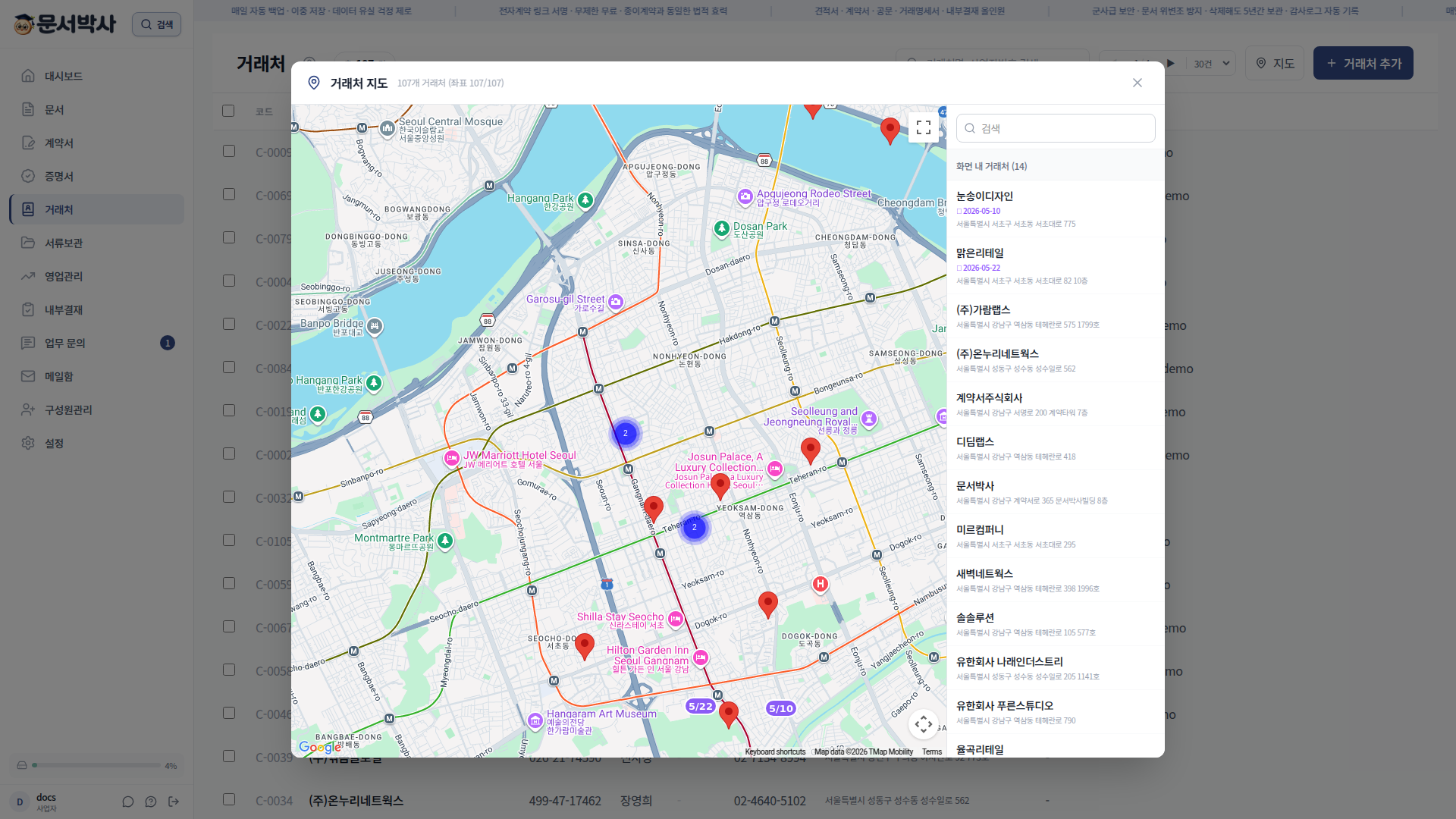
Task: Check the row C-0069 checkbox
Action: 228,194
